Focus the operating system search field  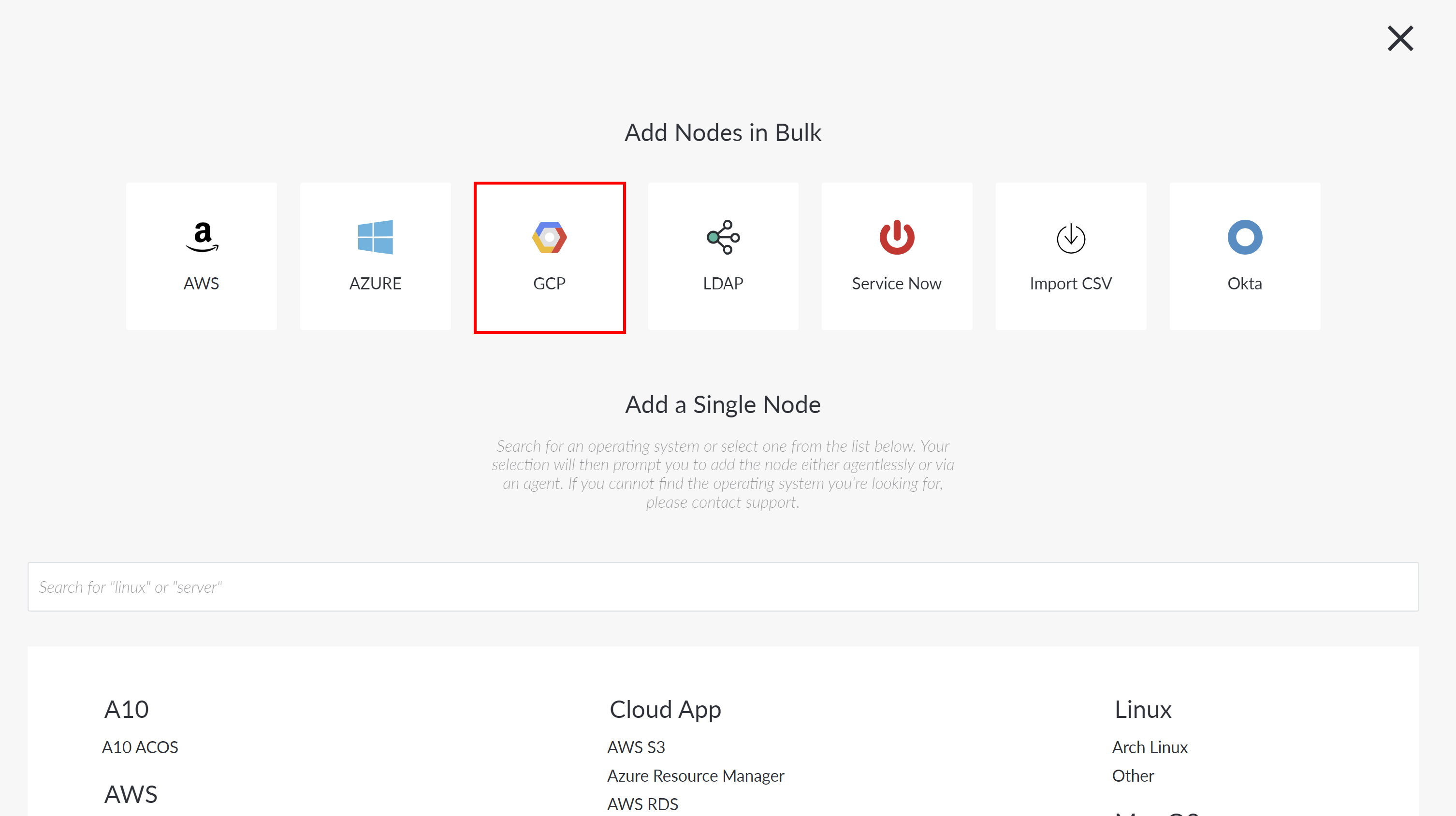(x=723, y=587)
